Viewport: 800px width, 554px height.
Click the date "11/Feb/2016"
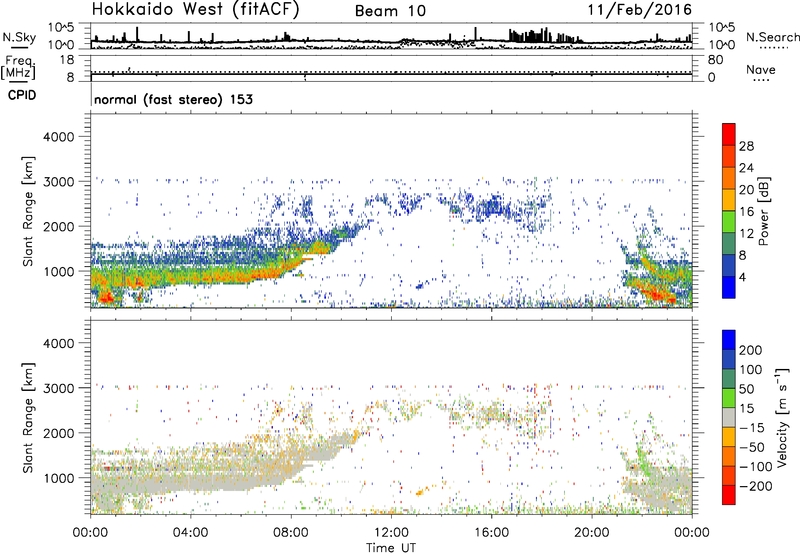click(x=640, y=10)
